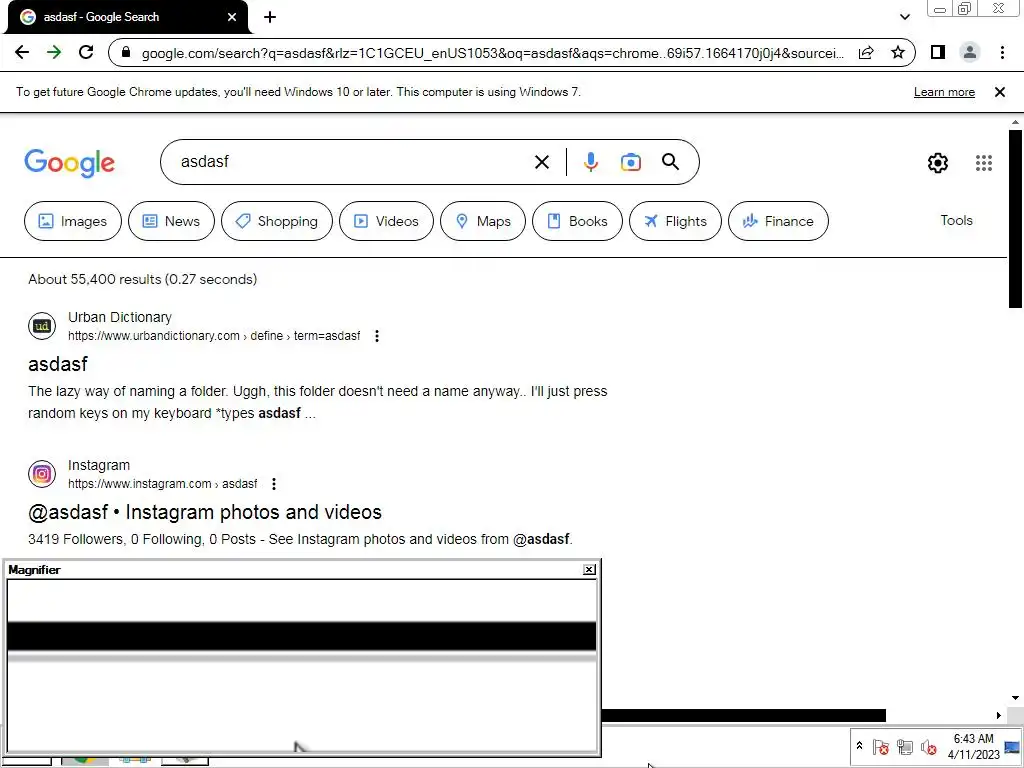Image resolution: width=1024 pixels, height=768 pixels.
Task: Open the Learn more link
Action: (x=944, y=92)
